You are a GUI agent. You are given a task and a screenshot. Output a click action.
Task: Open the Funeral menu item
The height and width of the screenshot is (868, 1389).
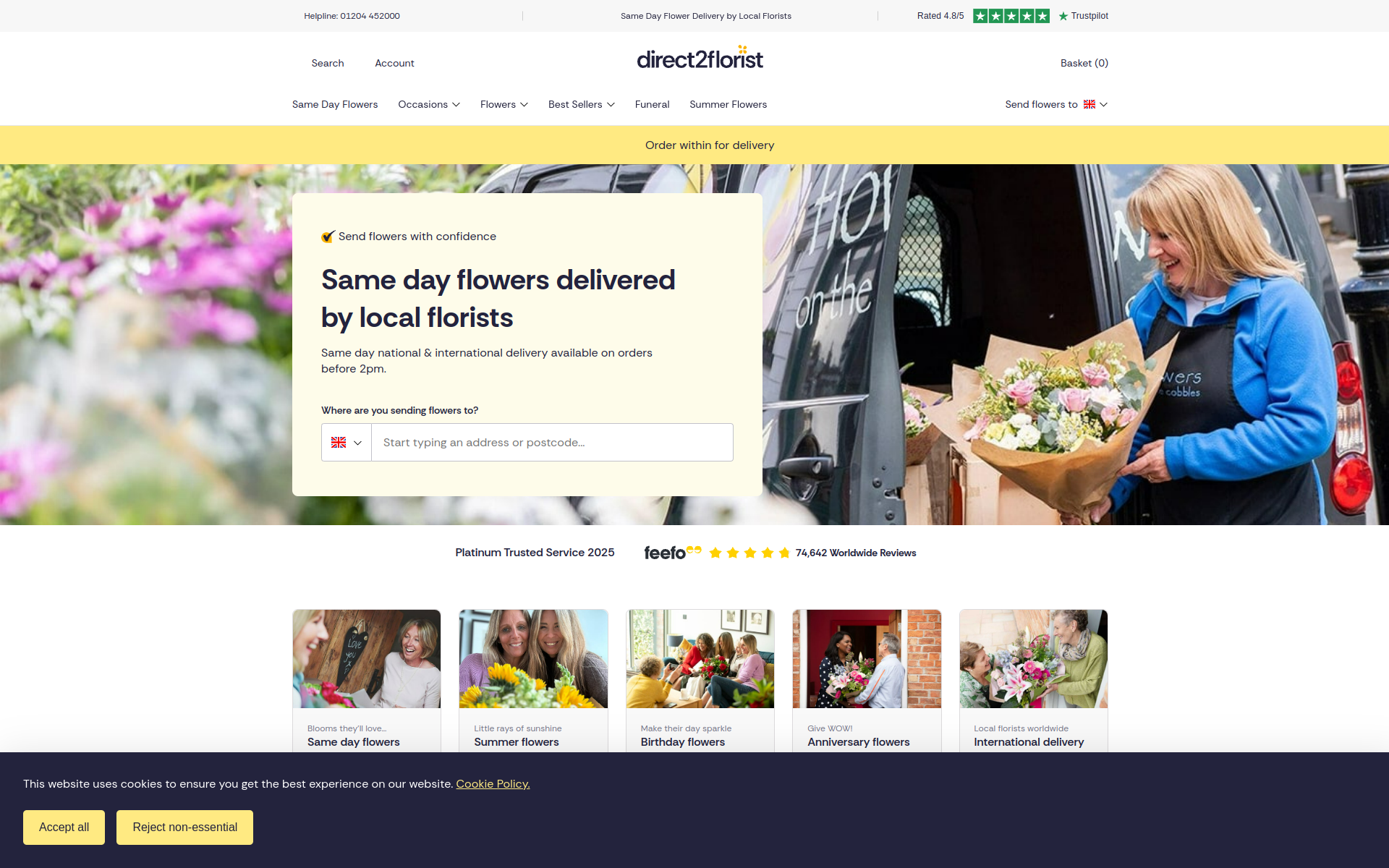[x=652, y=104]
